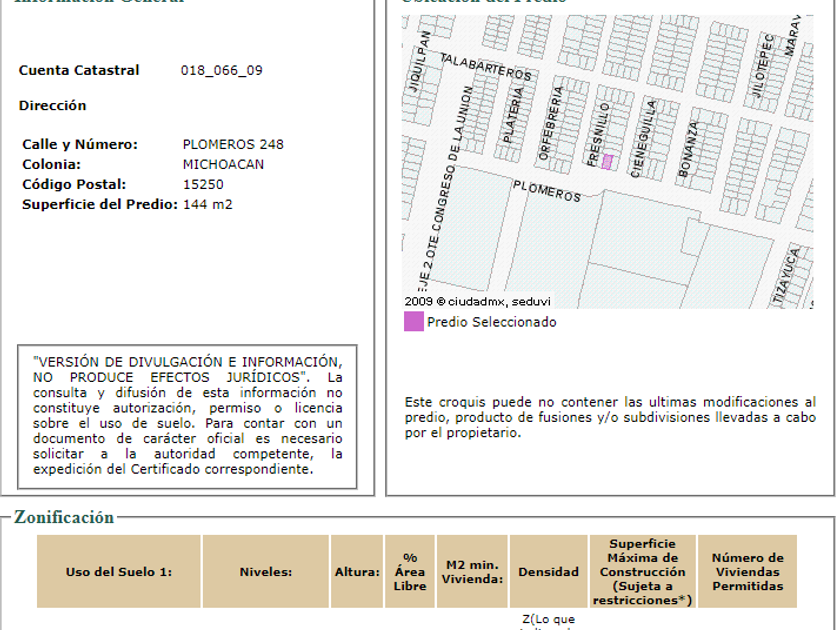Click CIENEGUILLA street label on map
This screenshot has height=630, width=840.
pyautogui.click(x=643, y=138)
